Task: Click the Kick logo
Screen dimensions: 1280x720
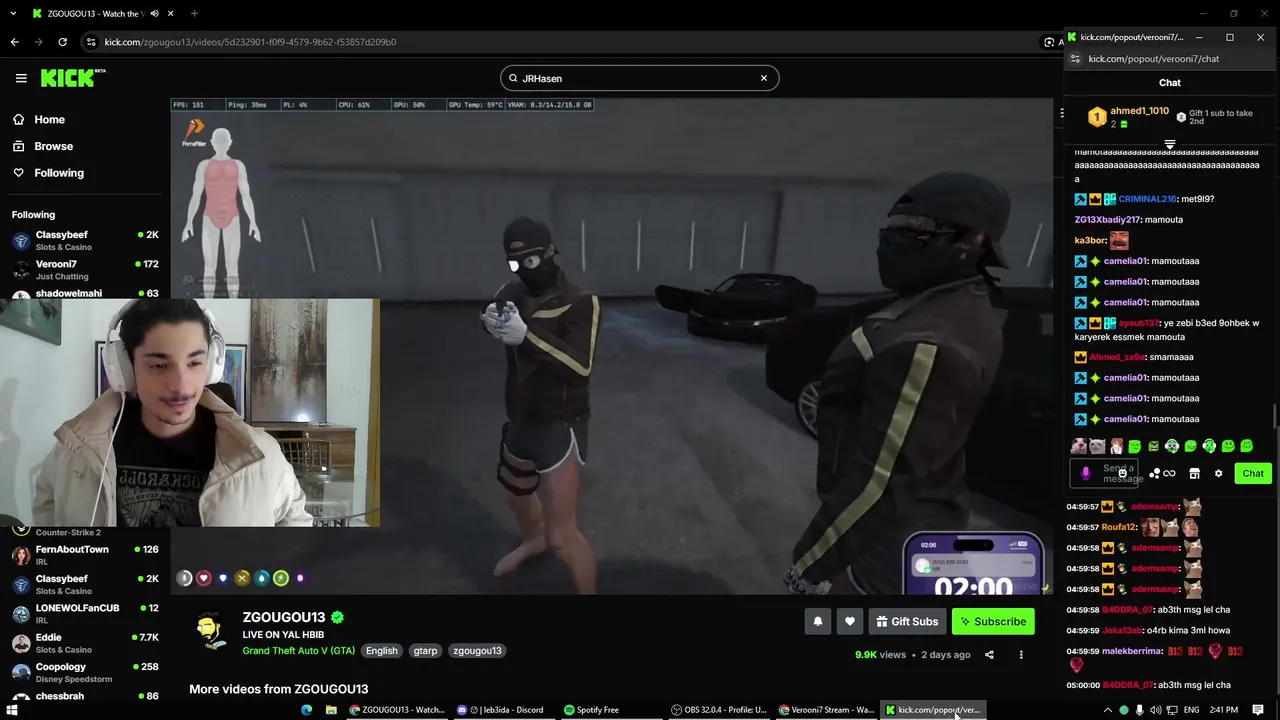Action: tap(73, 78)
